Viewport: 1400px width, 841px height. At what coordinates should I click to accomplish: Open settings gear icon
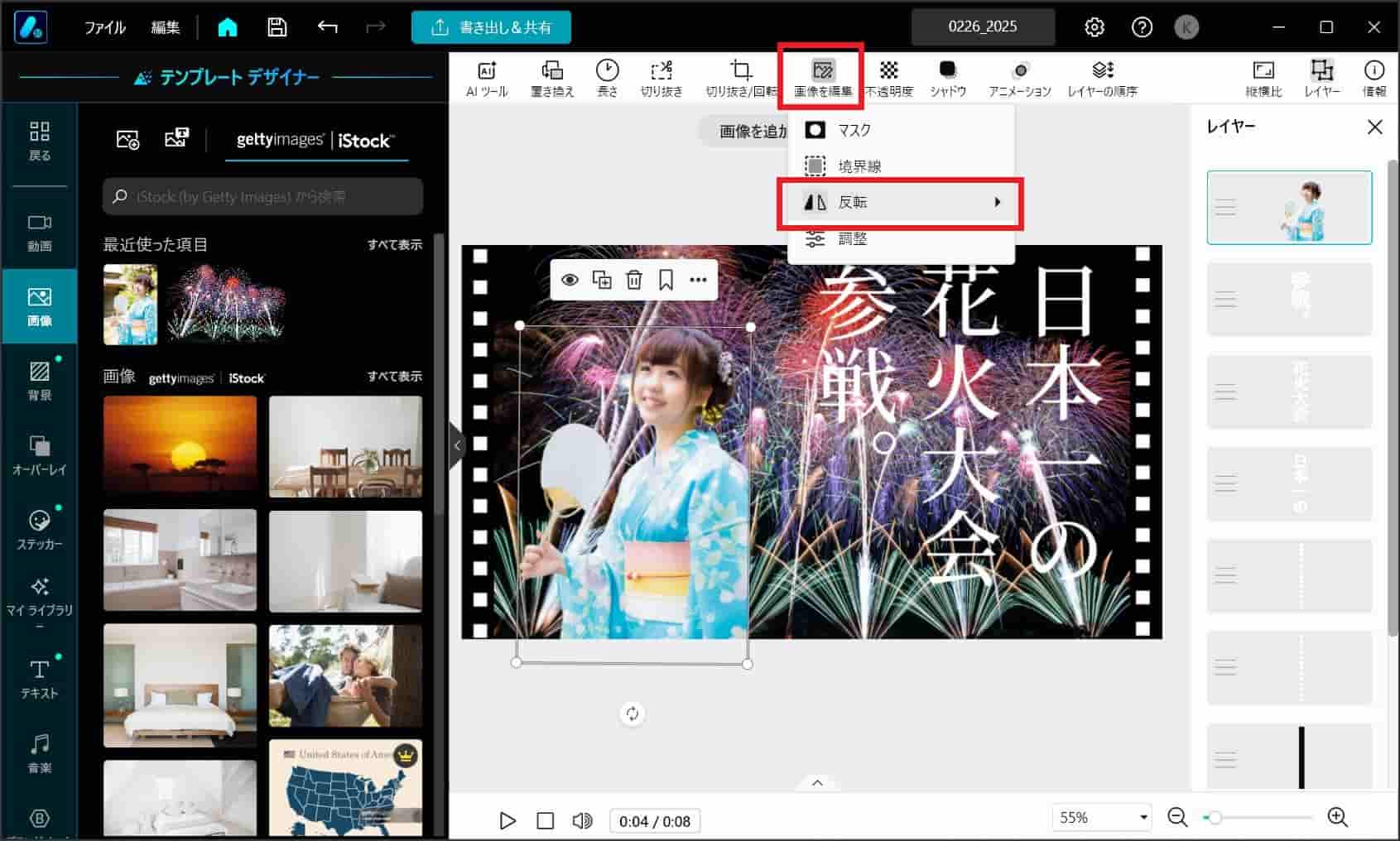(x=1095, y=27)
